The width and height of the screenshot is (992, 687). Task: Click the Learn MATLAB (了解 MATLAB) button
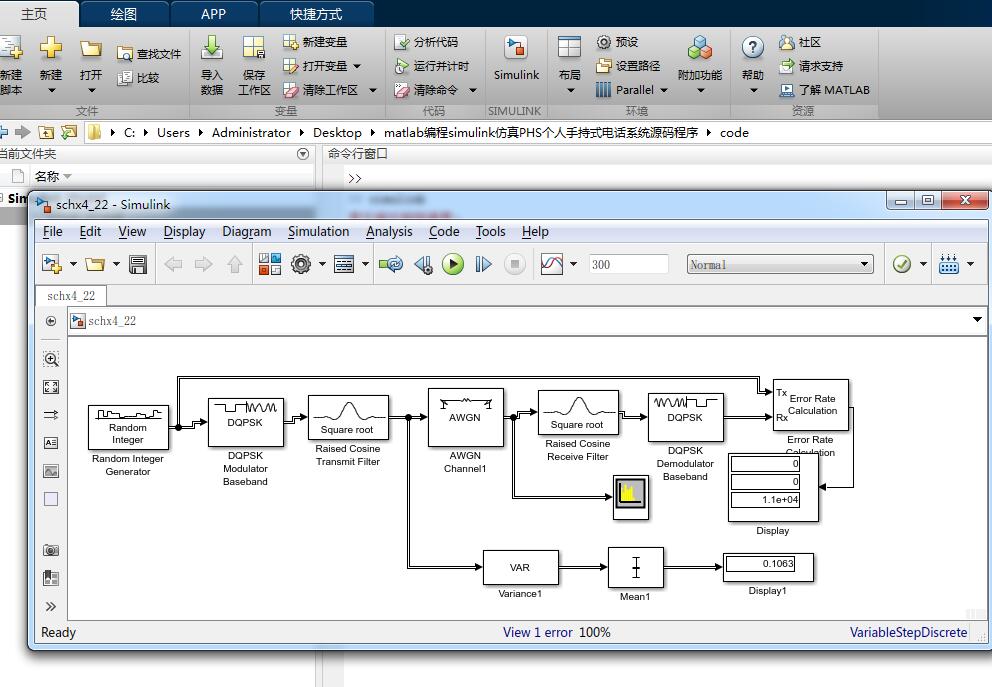pos(825,90)
